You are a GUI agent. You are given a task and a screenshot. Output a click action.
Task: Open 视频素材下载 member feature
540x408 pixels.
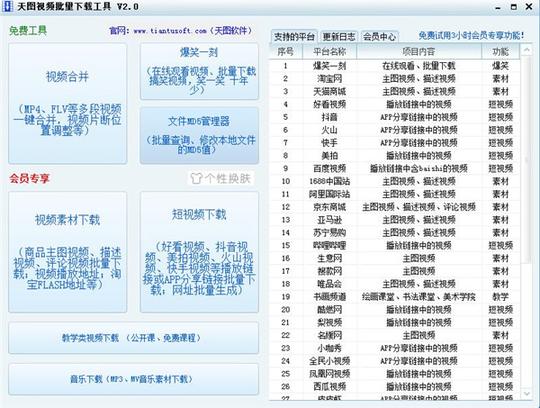coord(68,252)
